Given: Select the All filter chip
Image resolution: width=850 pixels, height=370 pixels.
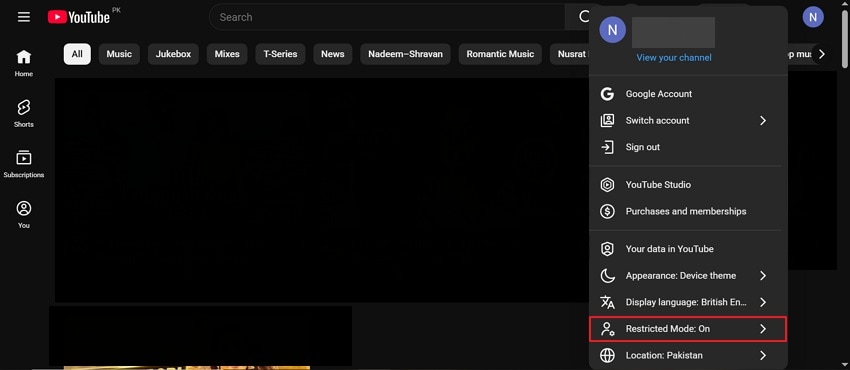Looking at the screenshot, I should [x=77, y=54].
